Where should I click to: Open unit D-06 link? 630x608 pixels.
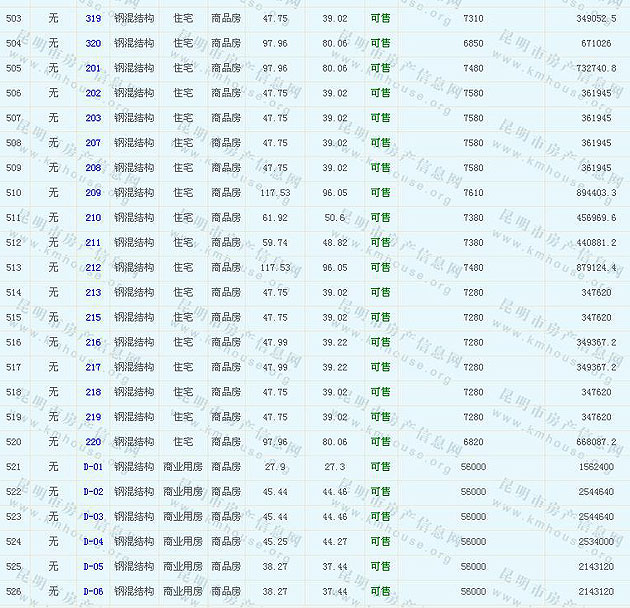point(93,592)
